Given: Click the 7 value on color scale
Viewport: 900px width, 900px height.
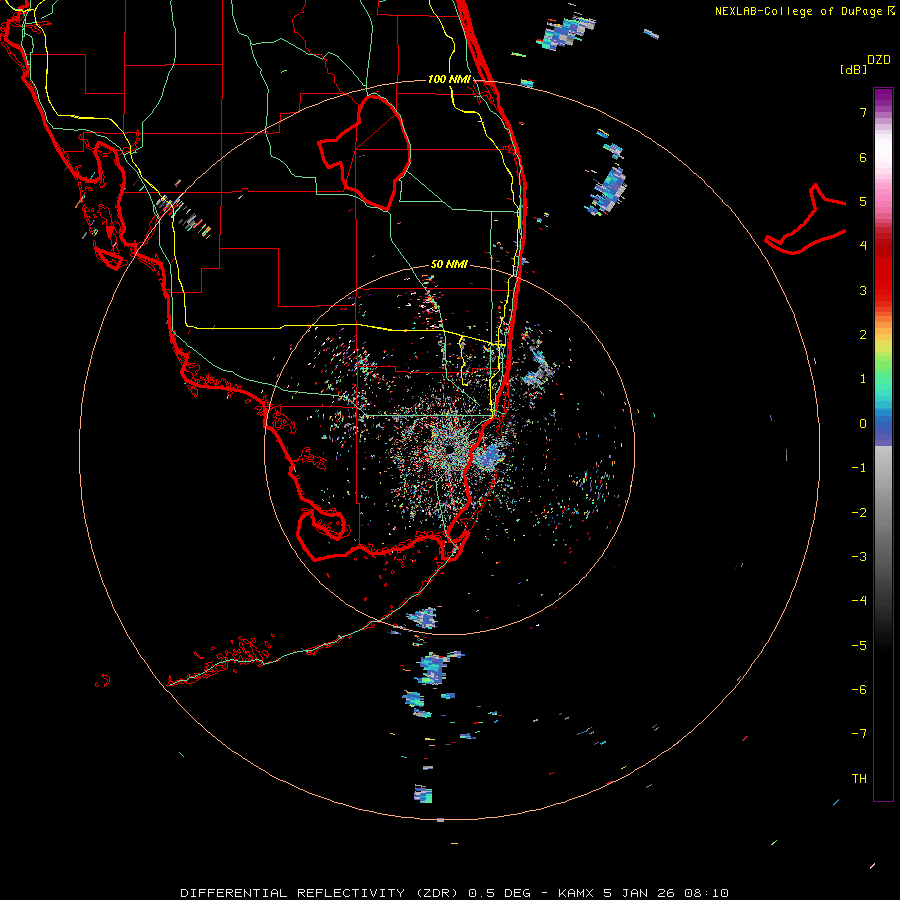Looking at the screenshot, I should click(863, 112).
